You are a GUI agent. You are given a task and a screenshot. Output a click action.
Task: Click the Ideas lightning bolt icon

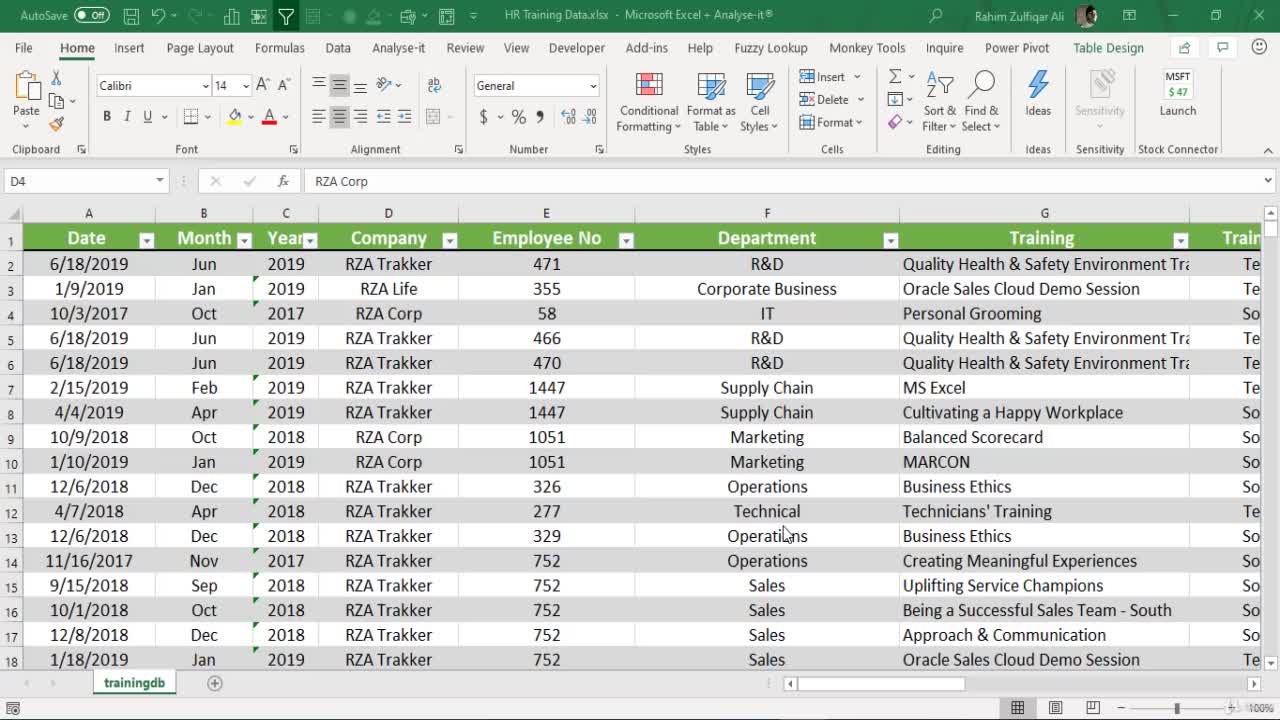[x=1038, y=86]
